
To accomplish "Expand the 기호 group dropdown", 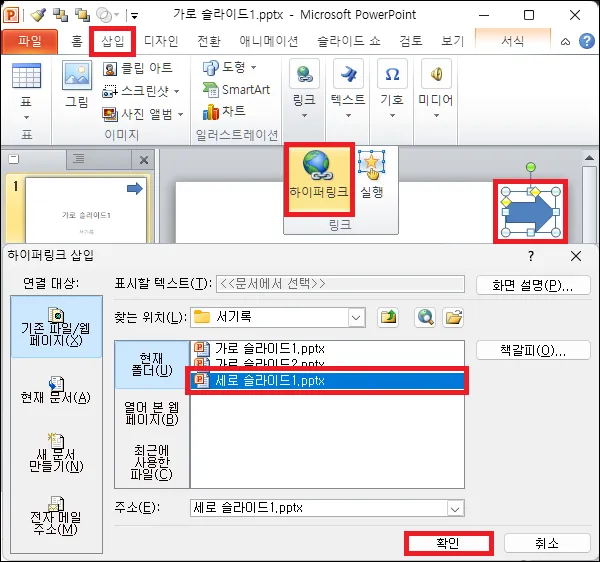I will tap(392, 89).
